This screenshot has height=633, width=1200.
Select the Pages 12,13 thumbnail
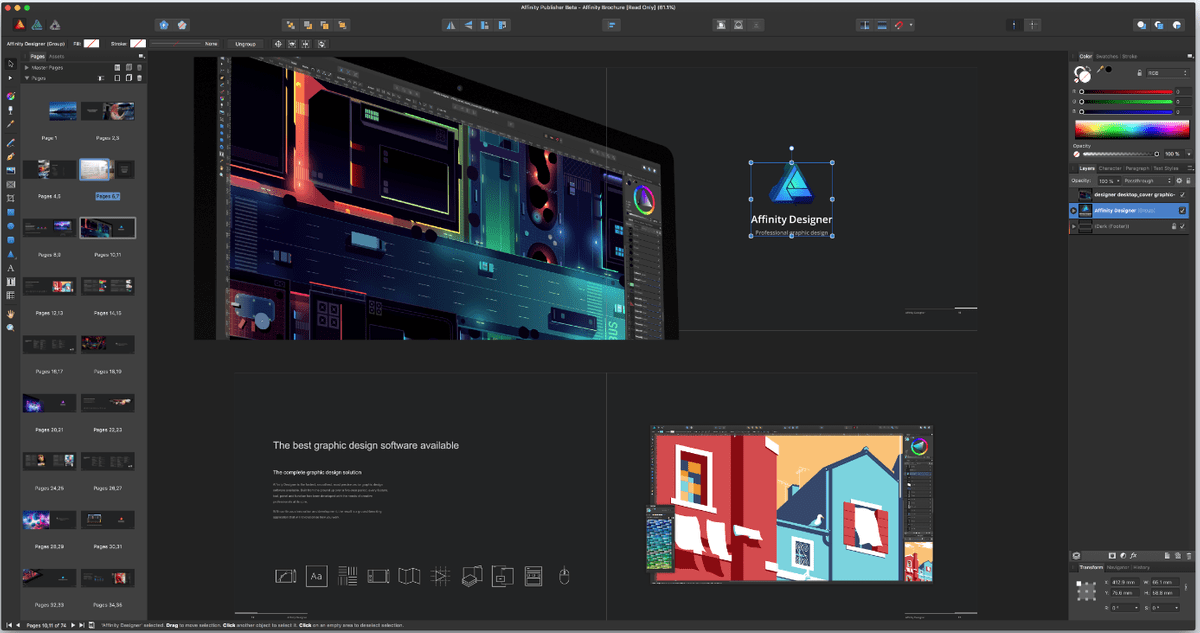[49, 286]
